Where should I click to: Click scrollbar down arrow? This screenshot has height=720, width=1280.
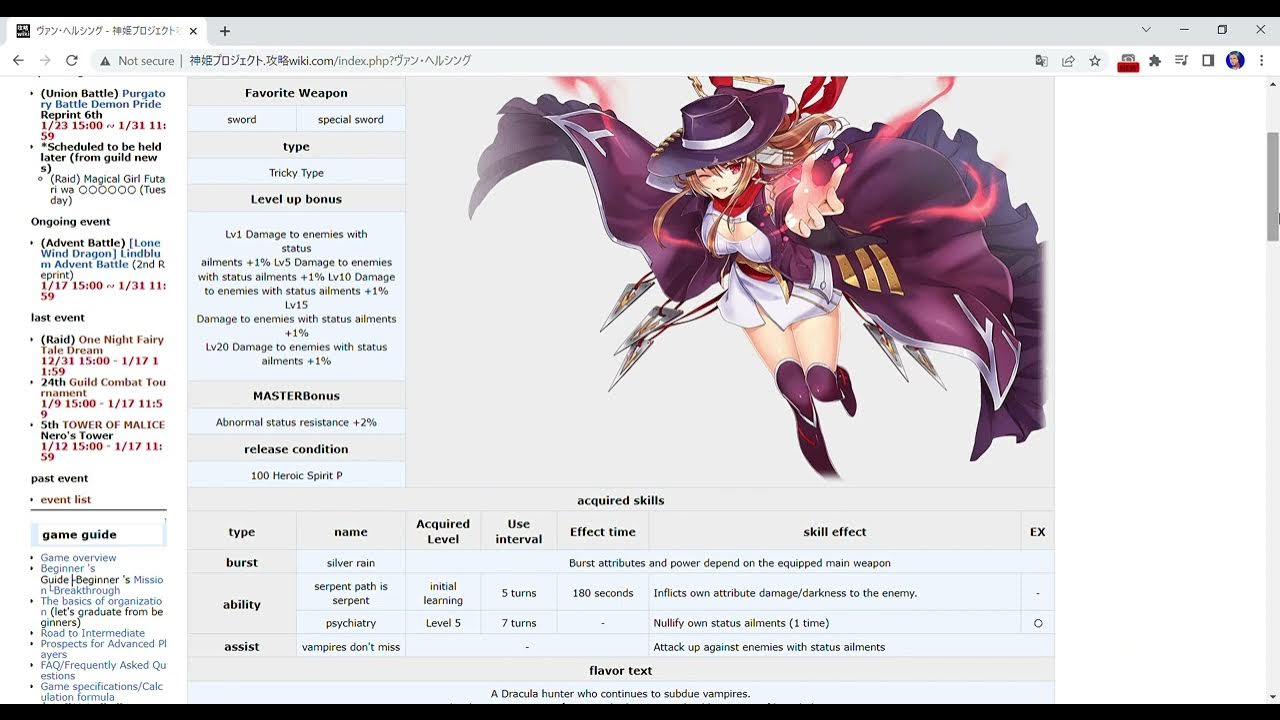(x=1273, y=696)
